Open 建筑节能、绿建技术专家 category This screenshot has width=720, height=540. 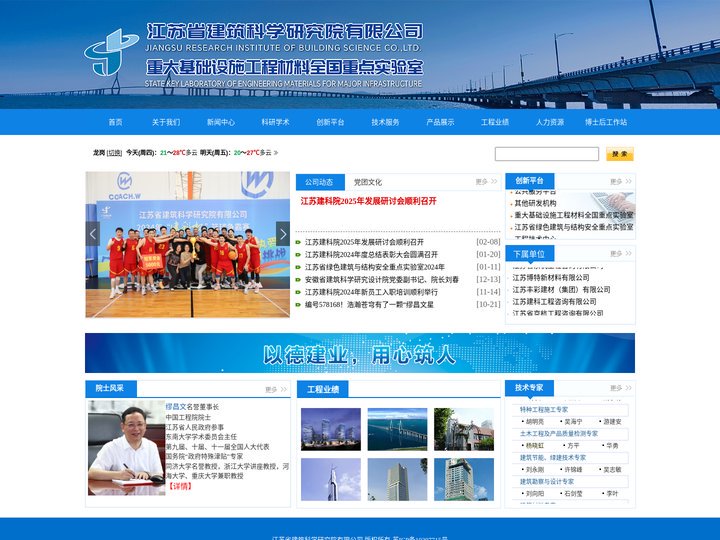pyautogui.click(x=553, y=457)
